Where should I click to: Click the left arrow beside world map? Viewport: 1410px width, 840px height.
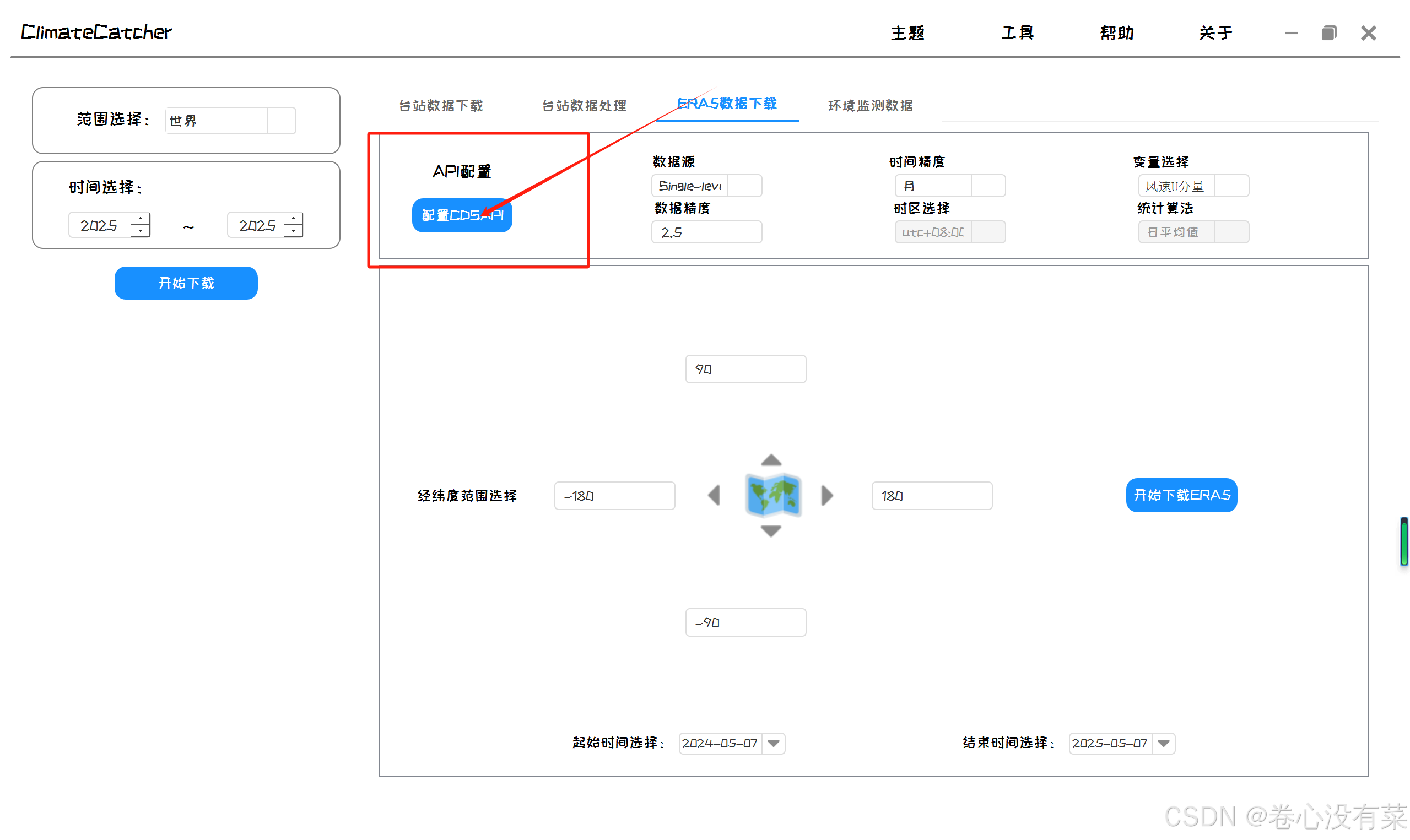pyautogui.click(x=714, y=495)
